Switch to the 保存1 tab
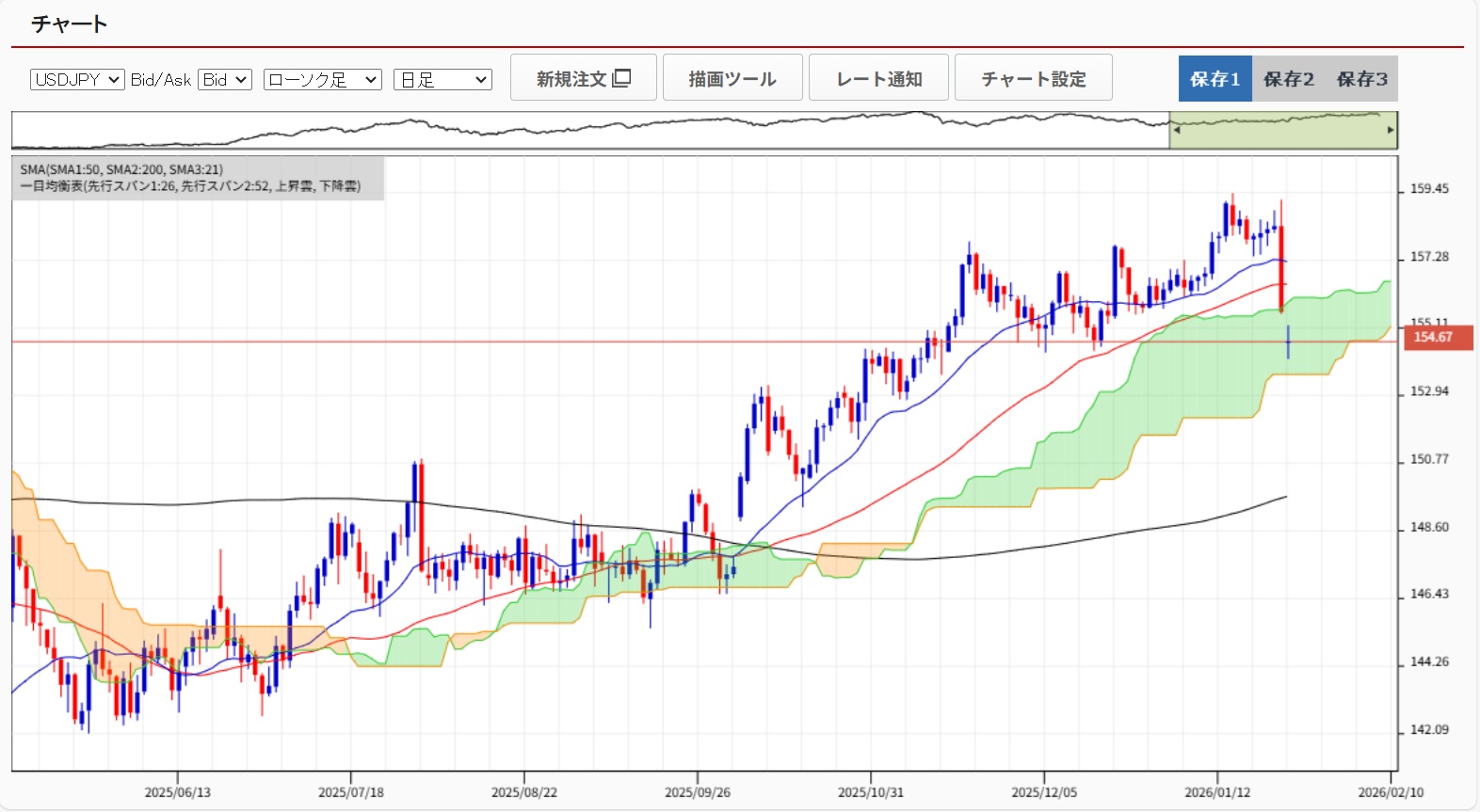The height and width of the screenshot is (812, 1480). [x=1215, y=79]
